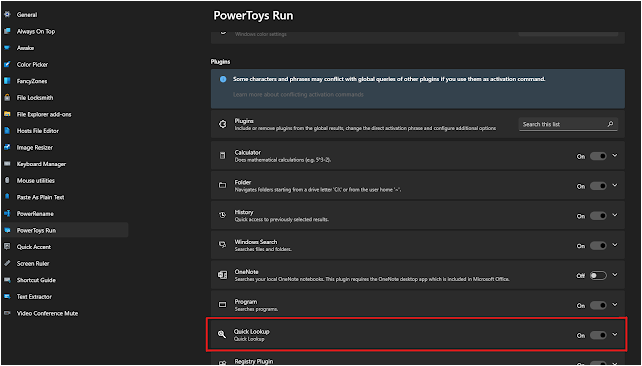The image size is (642, 366).
Task: Click the Screen Ruler icon
Action: [x=7, y=264]
